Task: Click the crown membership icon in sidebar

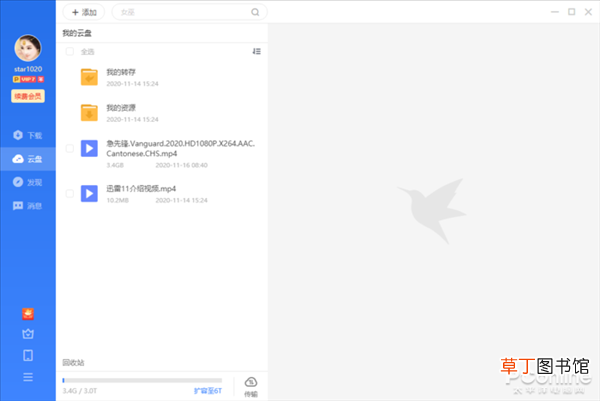Action: coord(28,334)
